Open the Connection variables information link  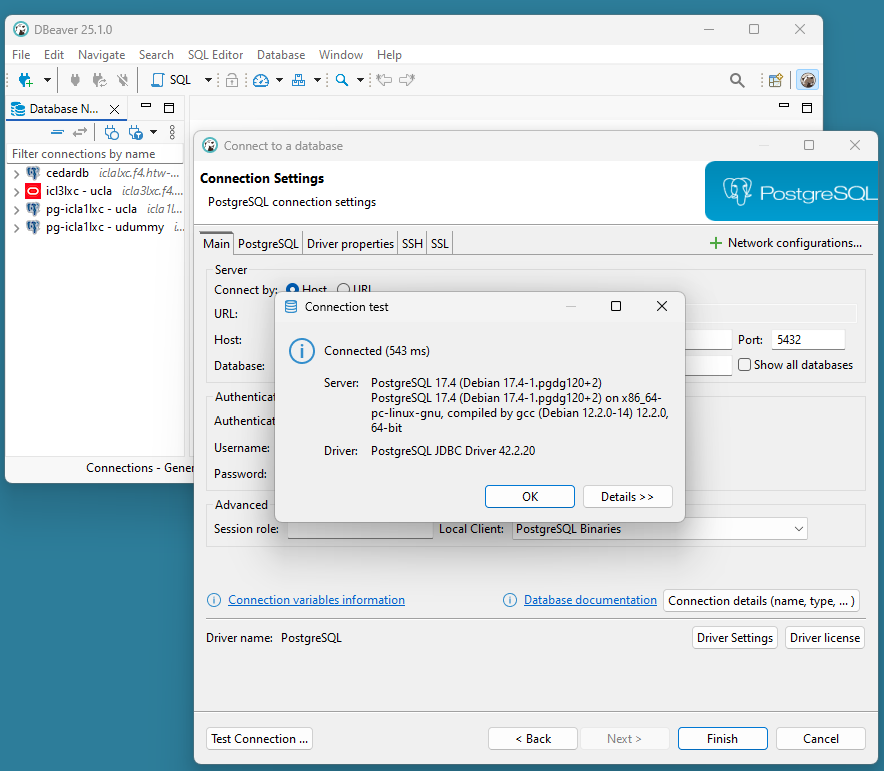[x=316, y=600]
